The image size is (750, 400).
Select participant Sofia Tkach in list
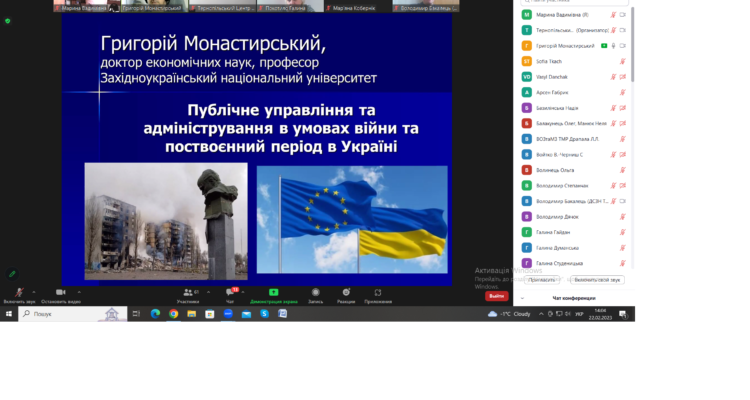pyautogui.click(x=574, y=61)
